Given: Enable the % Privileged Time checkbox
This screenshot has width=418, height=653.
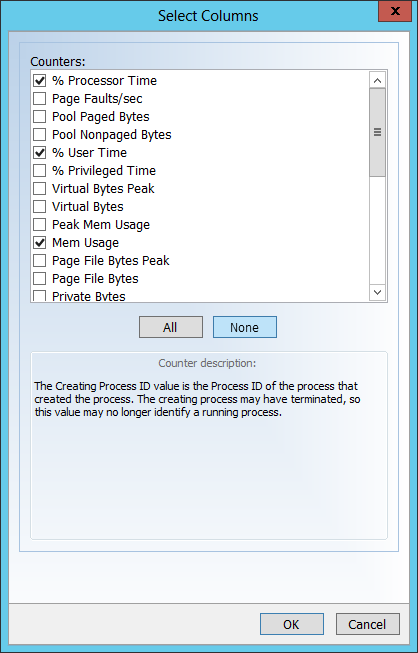Looking at the screenshot, I should [40, 170].
